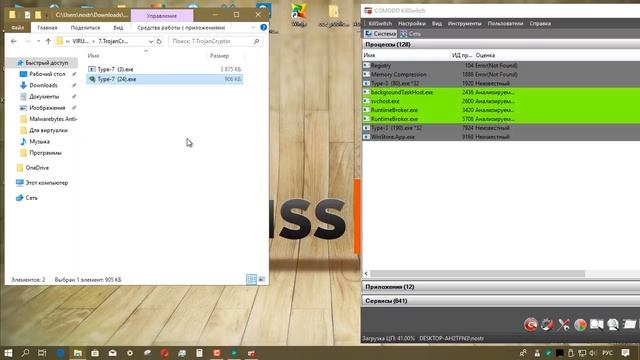Select the Memory Compression process row
The width and height of the screenshot is (640, 360).
click(501, 74)
